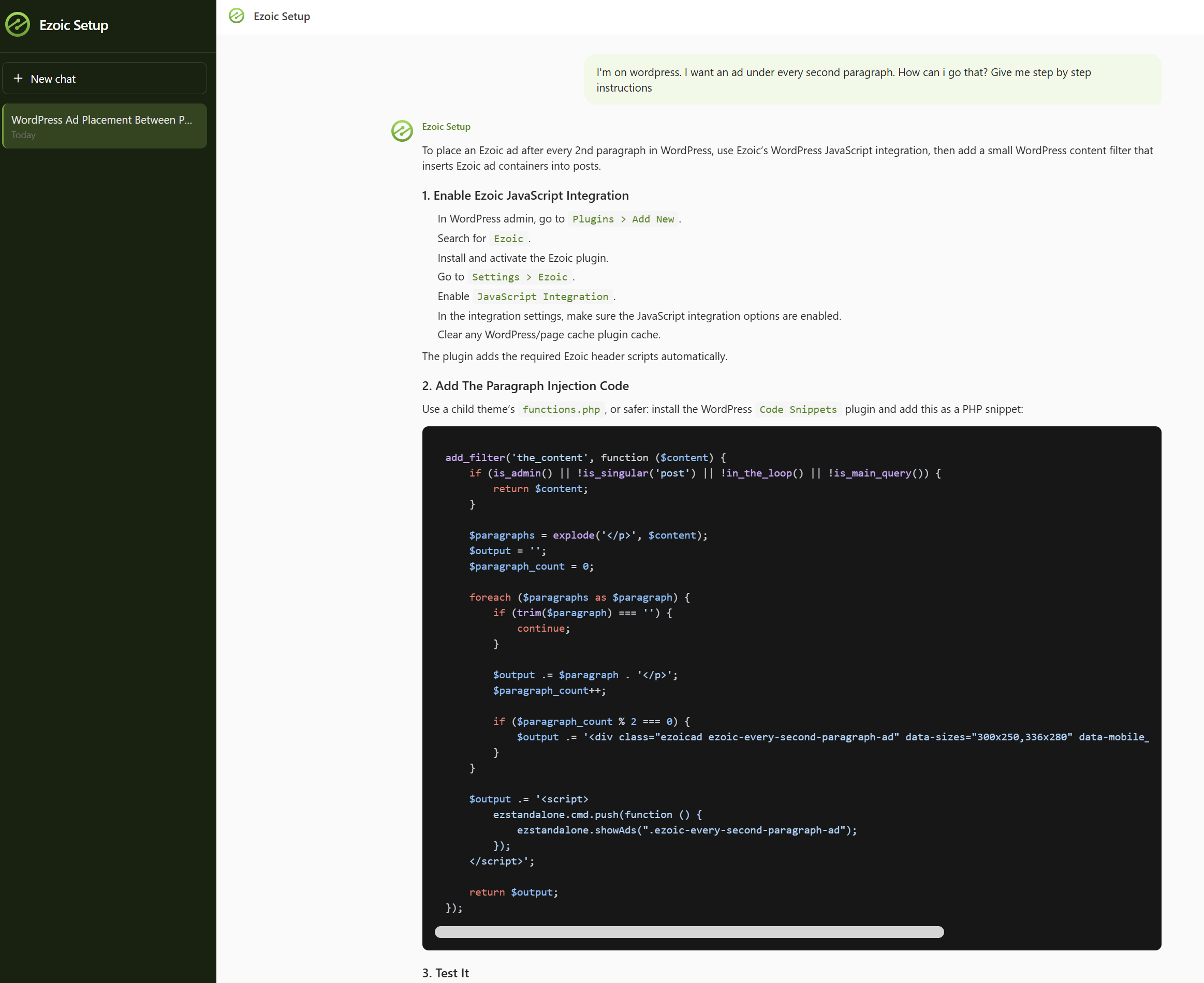Click the "Install and activate the Ezoic plugin." step
Image resolution: width=1204 pixels, height=983 pixels.
pyautogui.click(x=522, y=258)
